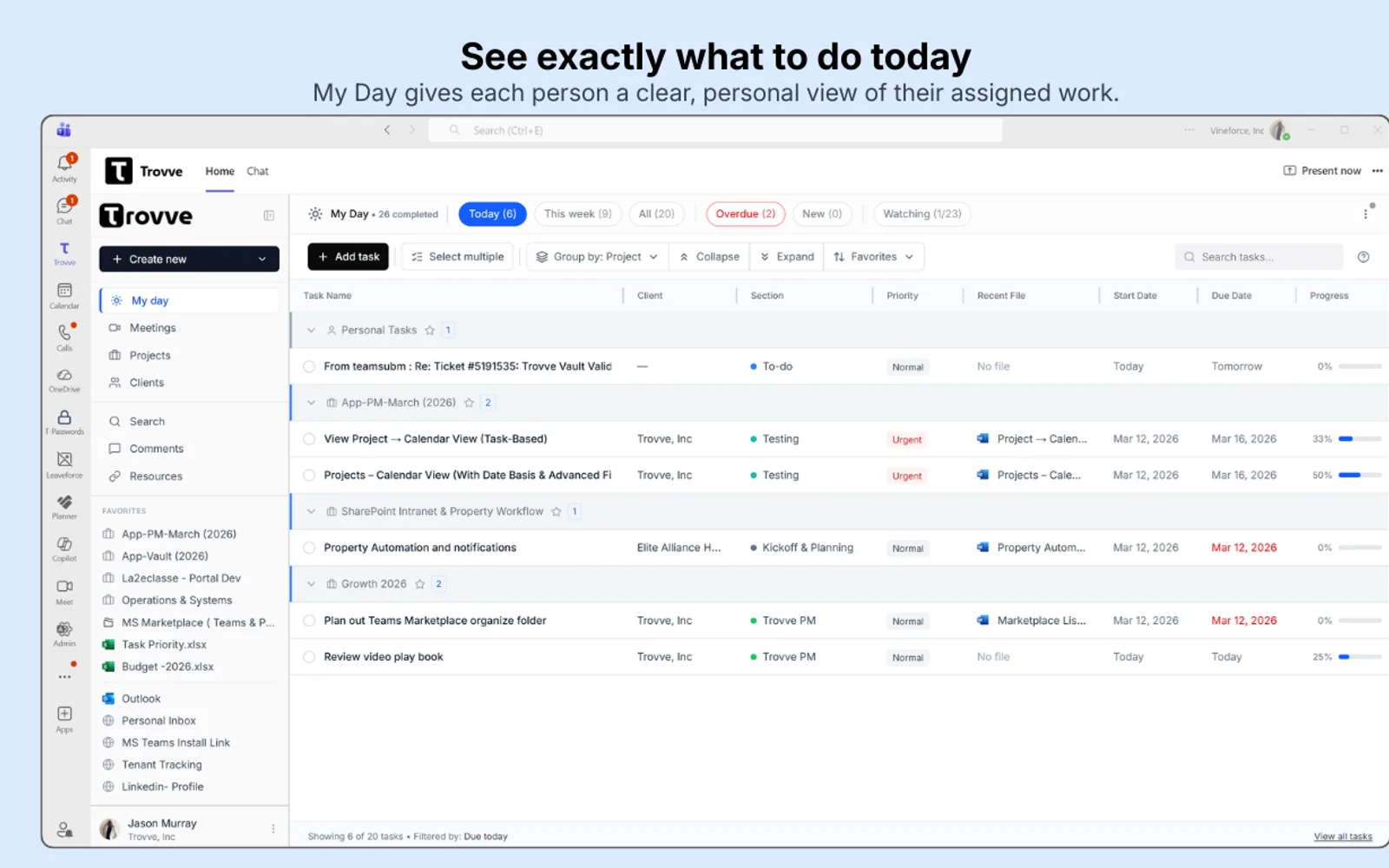Select the Watching (1/23) filter
Viewport: 1389px width, 868px height.
click(x=922, y=214)
